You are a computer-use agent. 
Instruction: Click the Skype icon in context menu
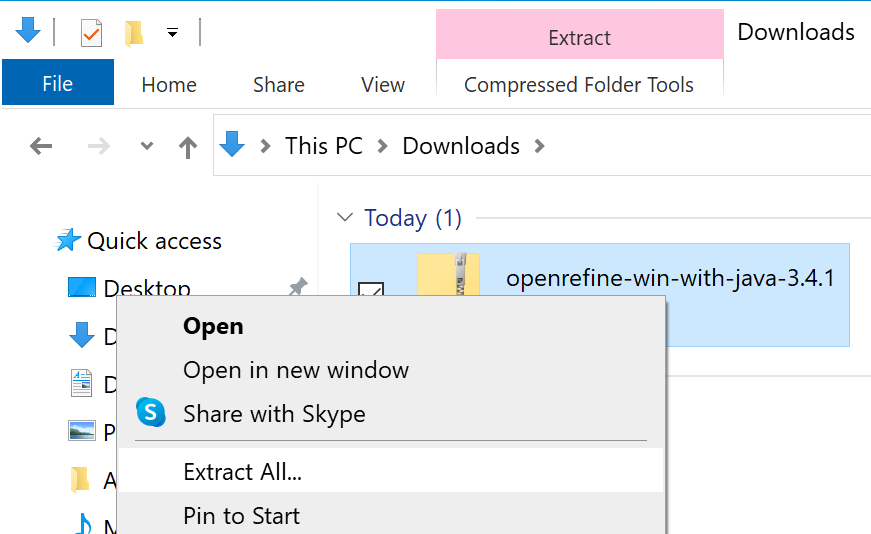pyautogui.click(x=150, y=413)
